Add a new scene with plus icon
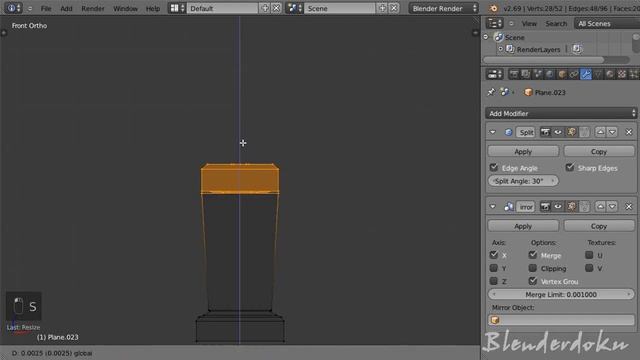The width and height of the screenshot is (640, 360). [382, 8]
